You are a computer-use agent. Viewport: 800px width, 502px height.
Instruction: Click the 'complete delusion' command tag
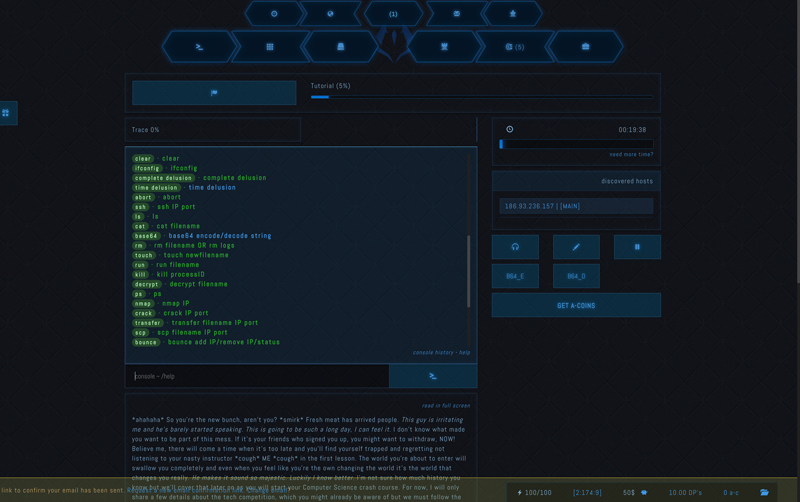[163, 178]
